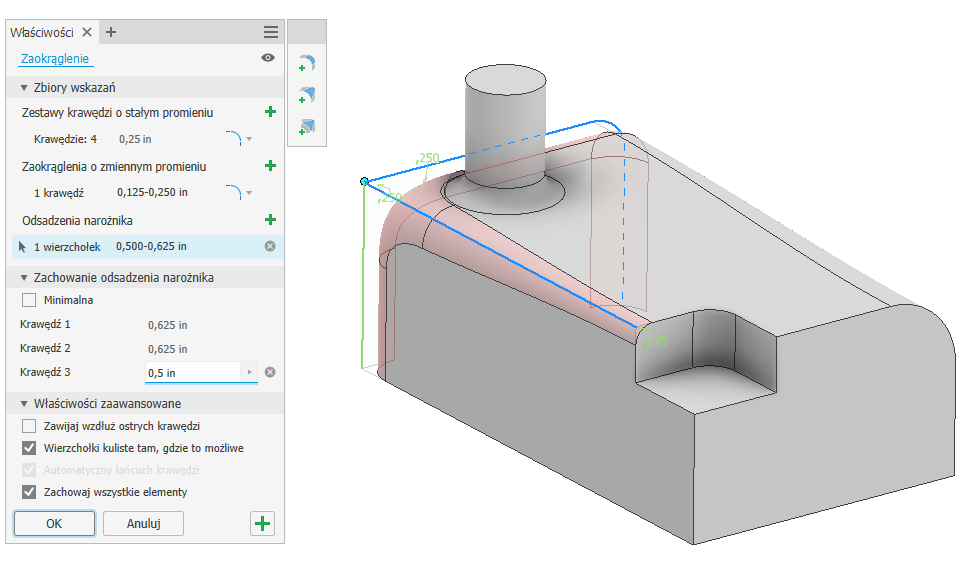
Task: Click the Zaokrąglenie feature name link
Action: point(55,59)
